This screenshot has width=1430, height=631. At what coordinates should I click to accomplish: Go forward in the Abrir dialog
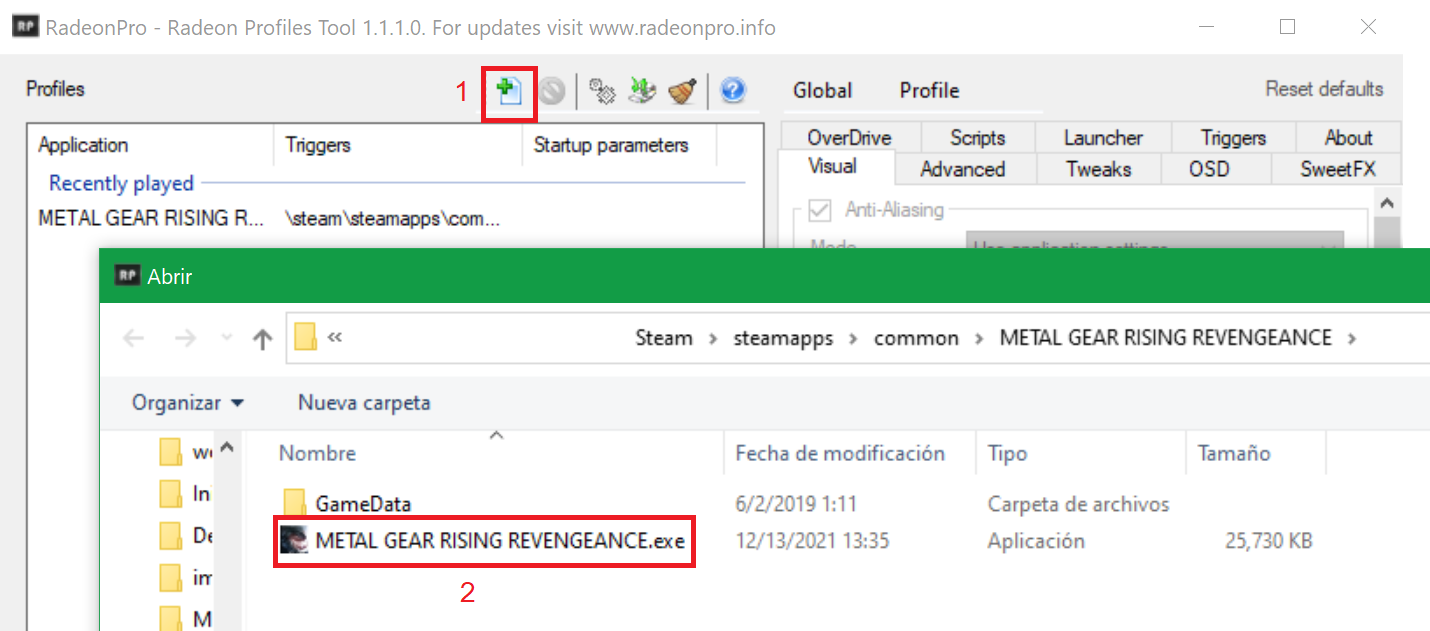(185, 338)
